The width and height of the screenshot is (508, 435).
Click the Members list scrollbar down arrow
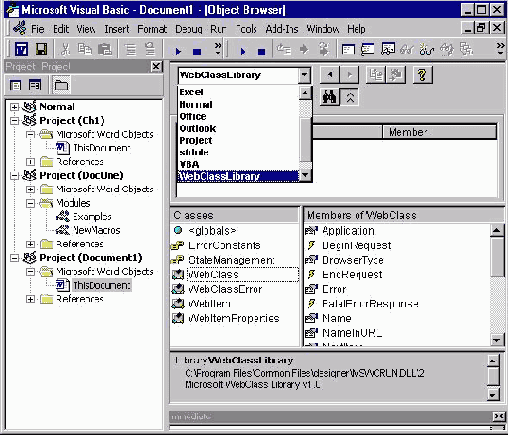pos(496,340)
